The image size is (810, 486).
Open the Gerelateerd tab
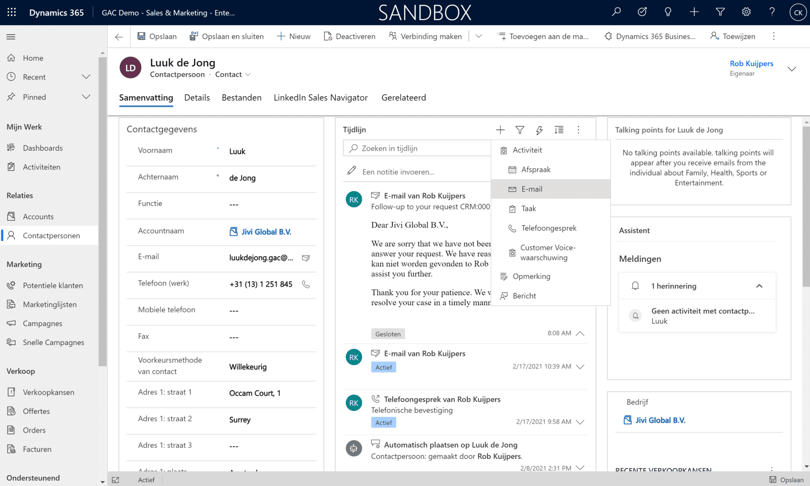tap(403, 98)
